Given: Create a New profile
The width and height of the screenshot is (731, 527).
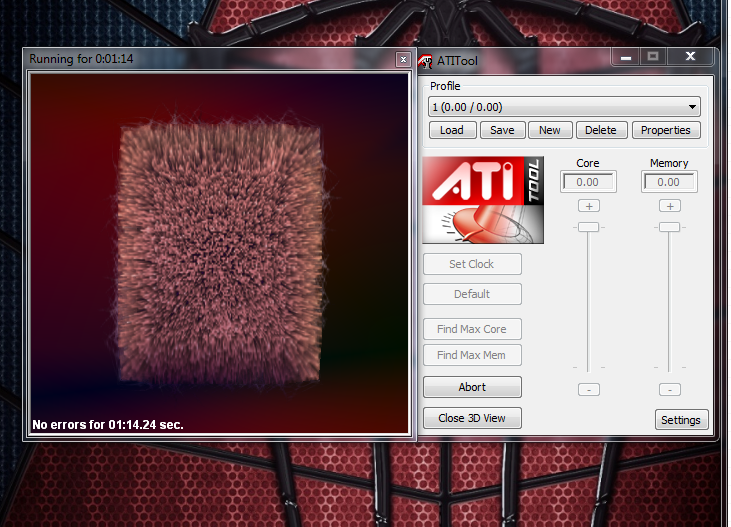Looking at the screenshot, I should coord(550,130).
